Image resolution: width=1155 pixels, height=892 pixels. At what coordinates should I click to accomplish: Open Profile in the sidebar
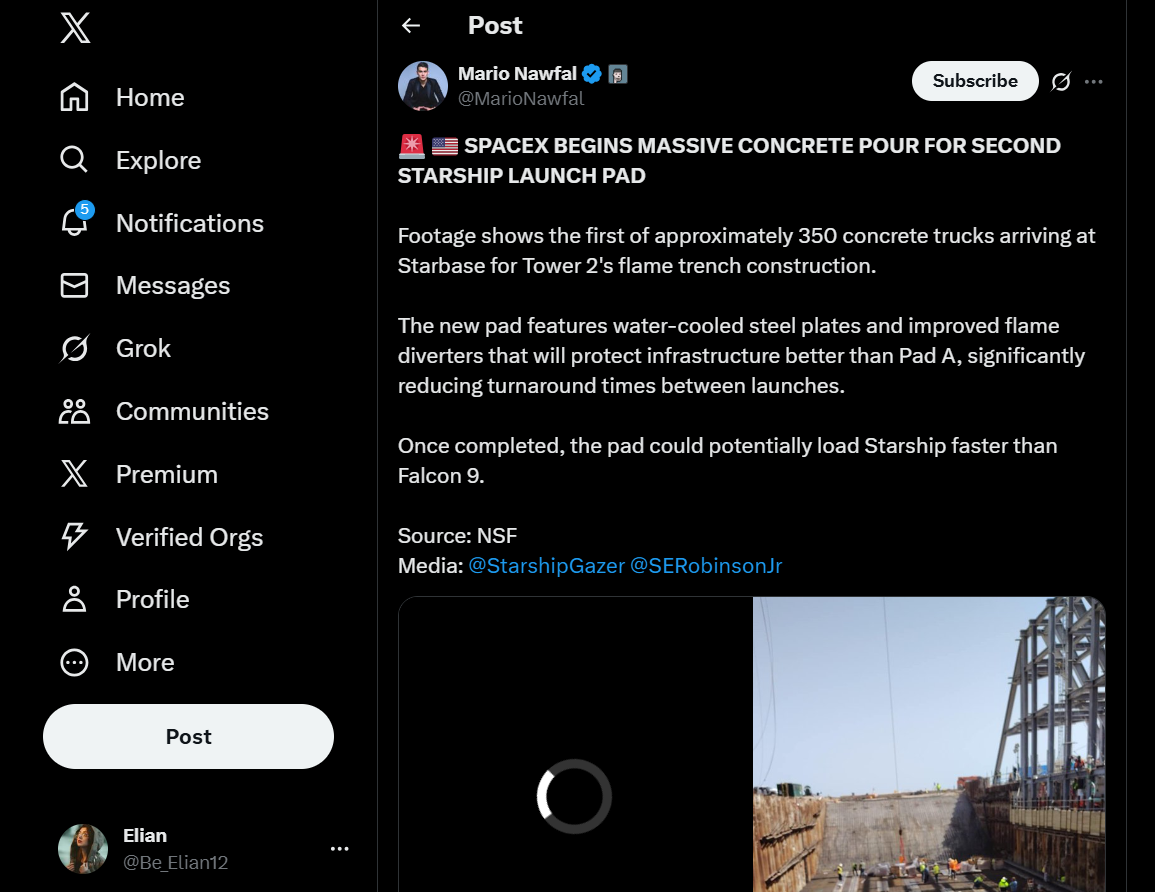[152, 600]
